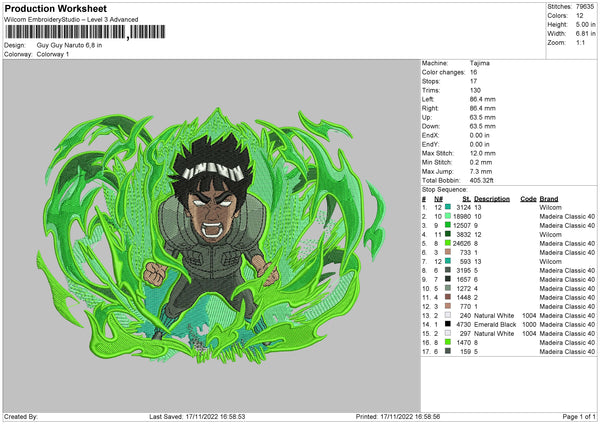This screenshot has width=600, height=424.
Task: Click thread code 1000 in row 14
Action: pos(529,325)
